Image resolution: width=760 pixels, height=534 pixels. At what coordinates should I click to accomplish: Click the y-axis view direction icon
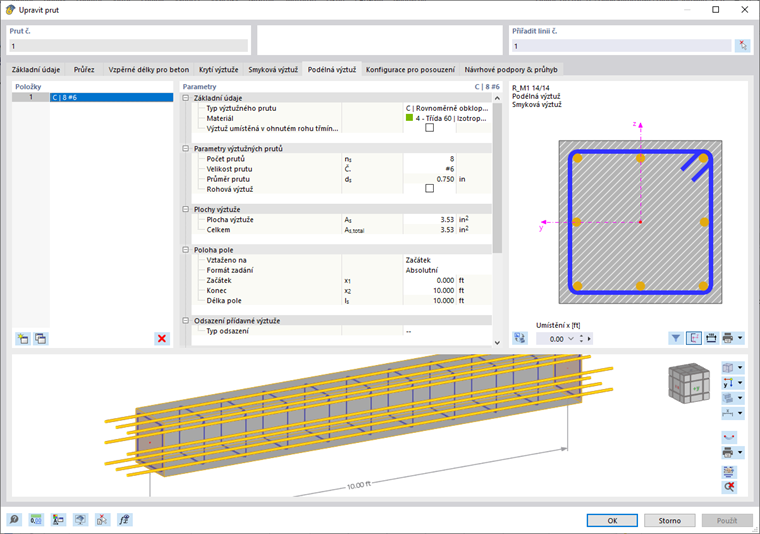(728, 383)
